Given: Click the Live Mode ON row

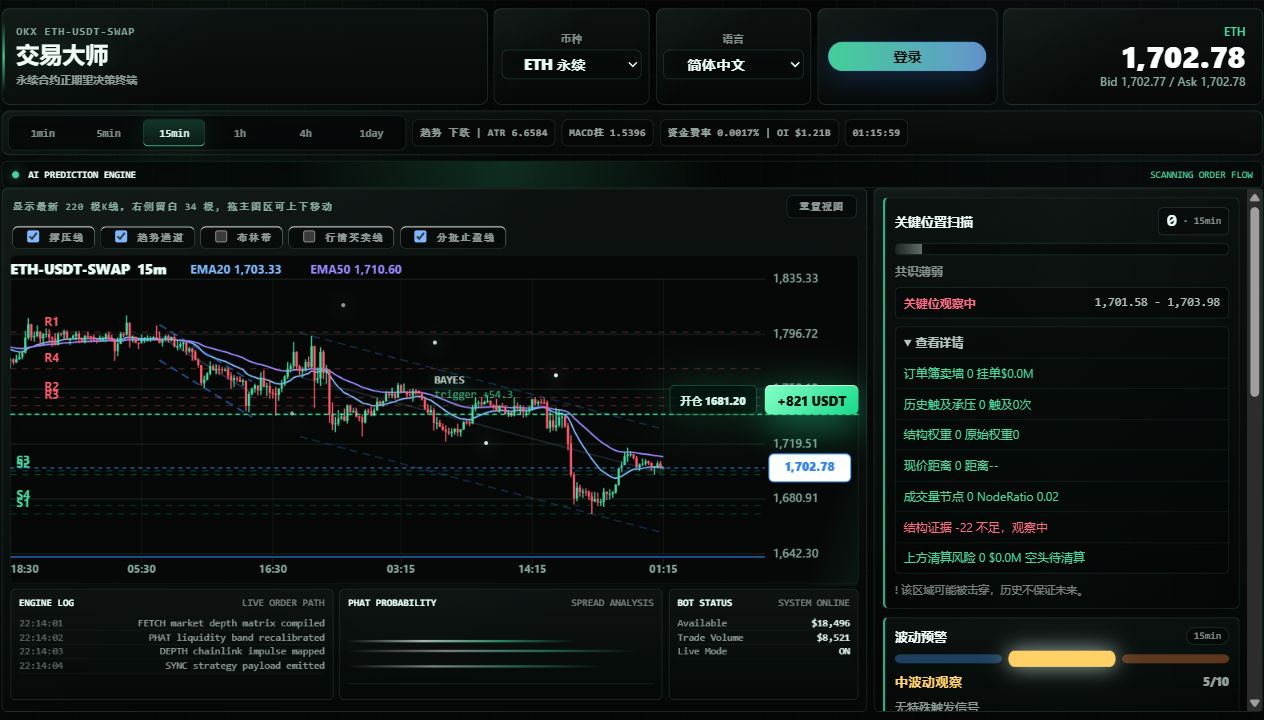Looking at the screenshot, I should pos(763,651).
